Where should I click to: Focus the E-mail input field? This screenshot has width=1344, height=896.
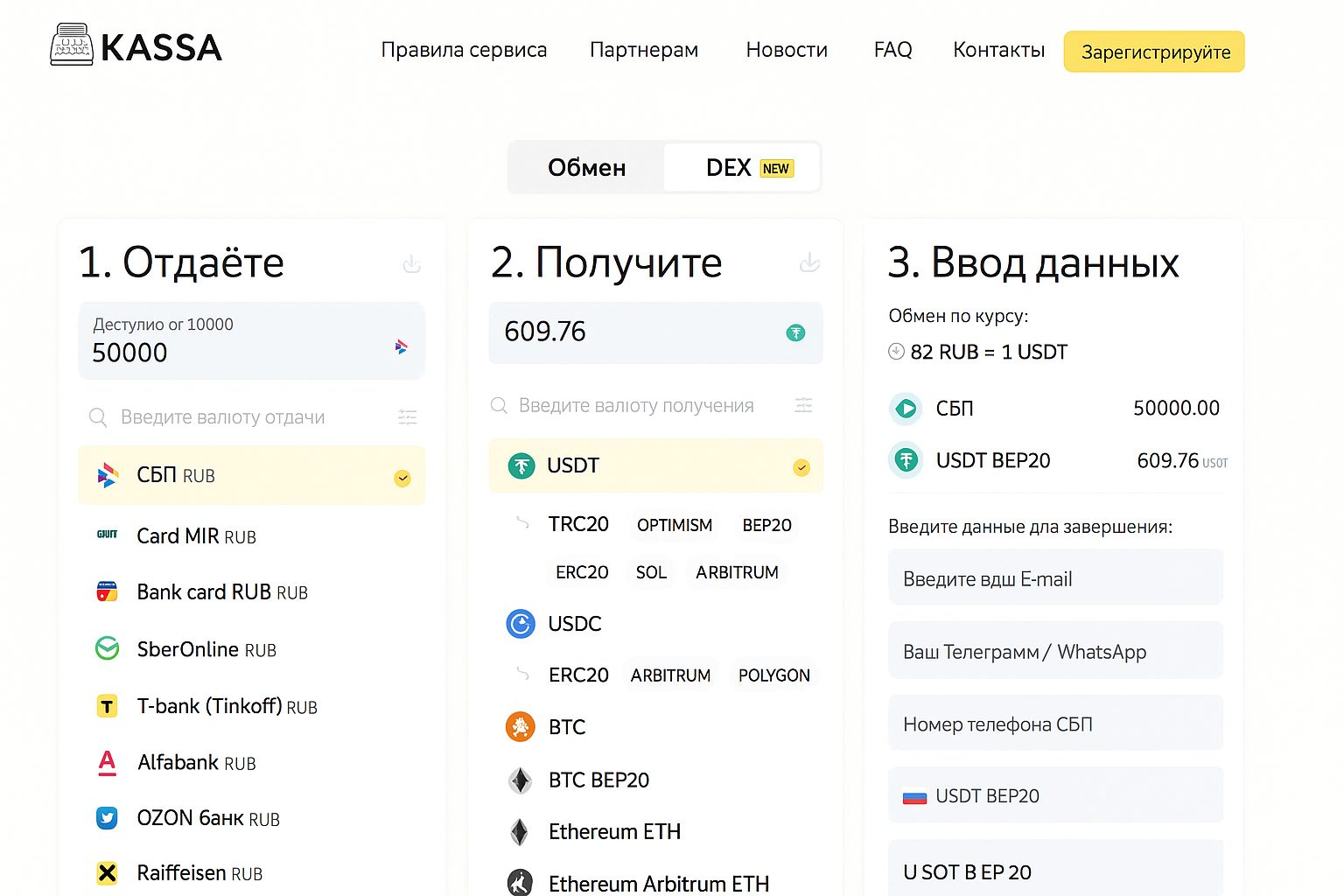(x=1055, y=578)
